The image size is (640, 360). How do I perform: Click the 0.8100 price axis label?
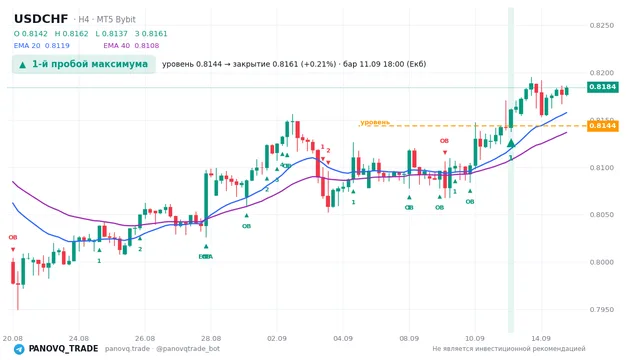click(x=602, y=168)
